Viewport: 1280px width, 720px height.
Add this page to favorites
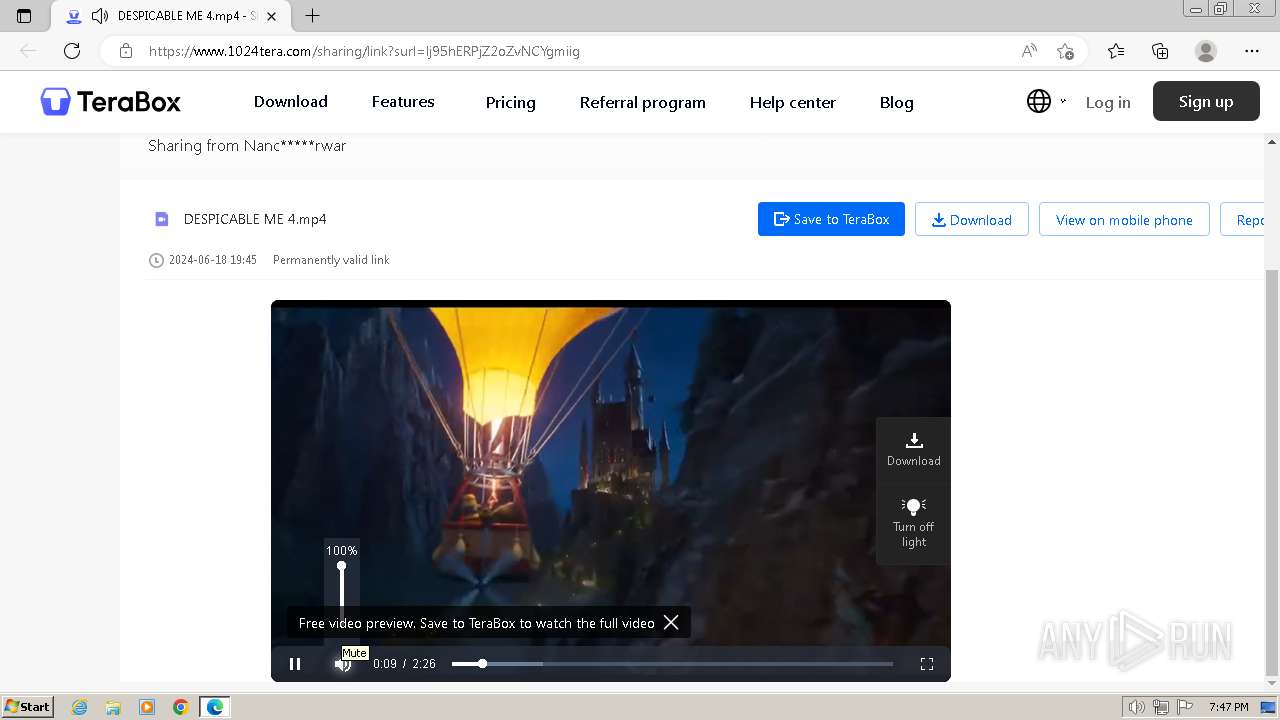[1065, 51]
